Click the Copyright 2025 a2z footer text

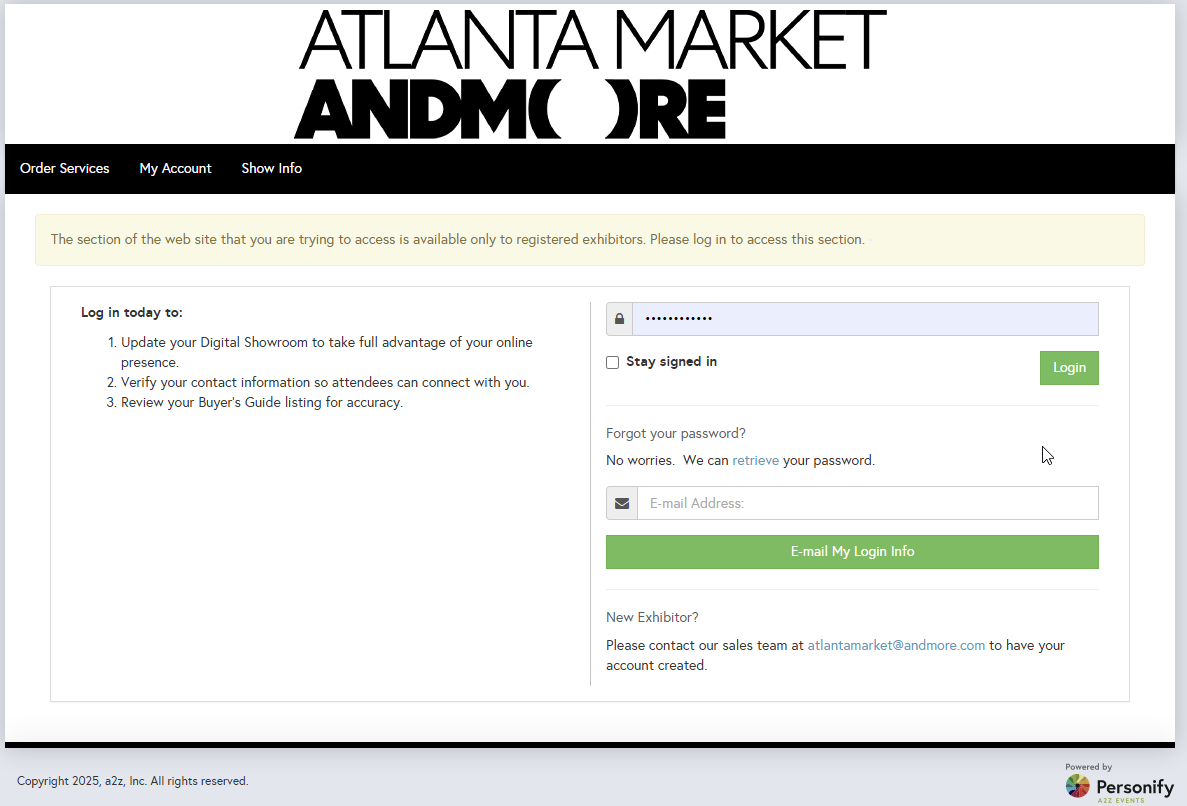click(132, 780)
